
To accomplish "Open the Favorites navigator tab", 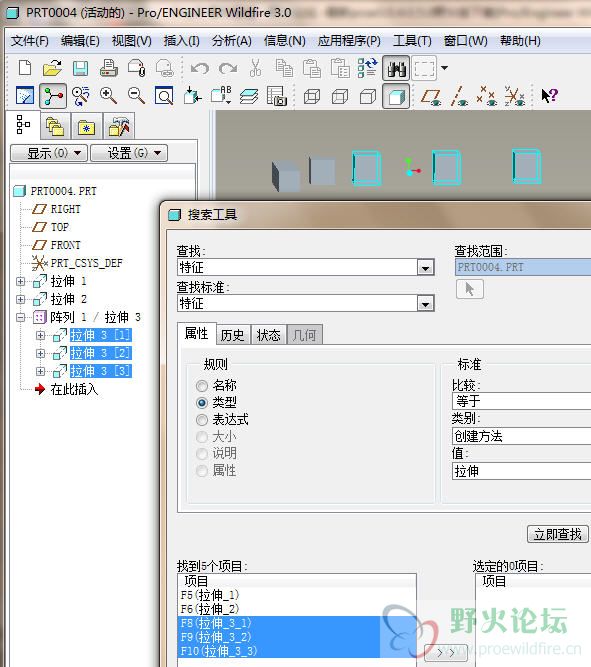I will point(86,126).
